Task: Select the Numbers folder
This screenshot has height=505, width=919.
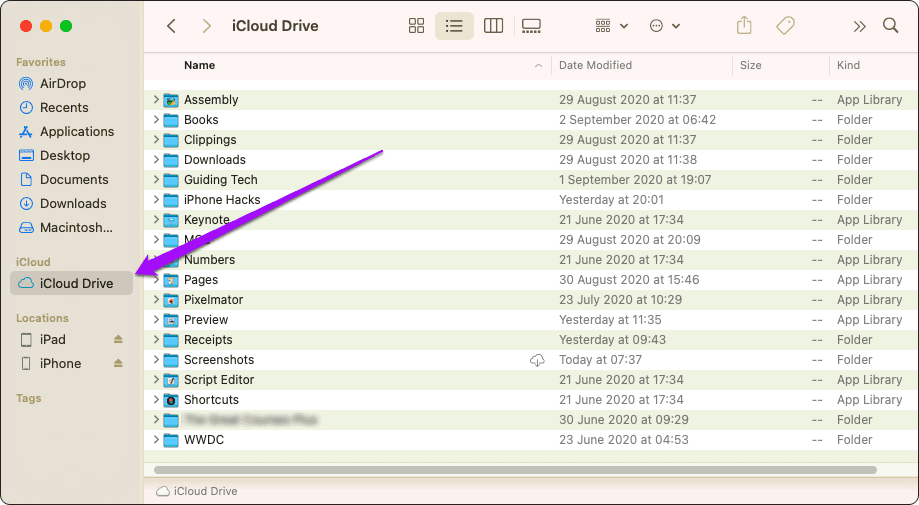Action: point(531,260)
